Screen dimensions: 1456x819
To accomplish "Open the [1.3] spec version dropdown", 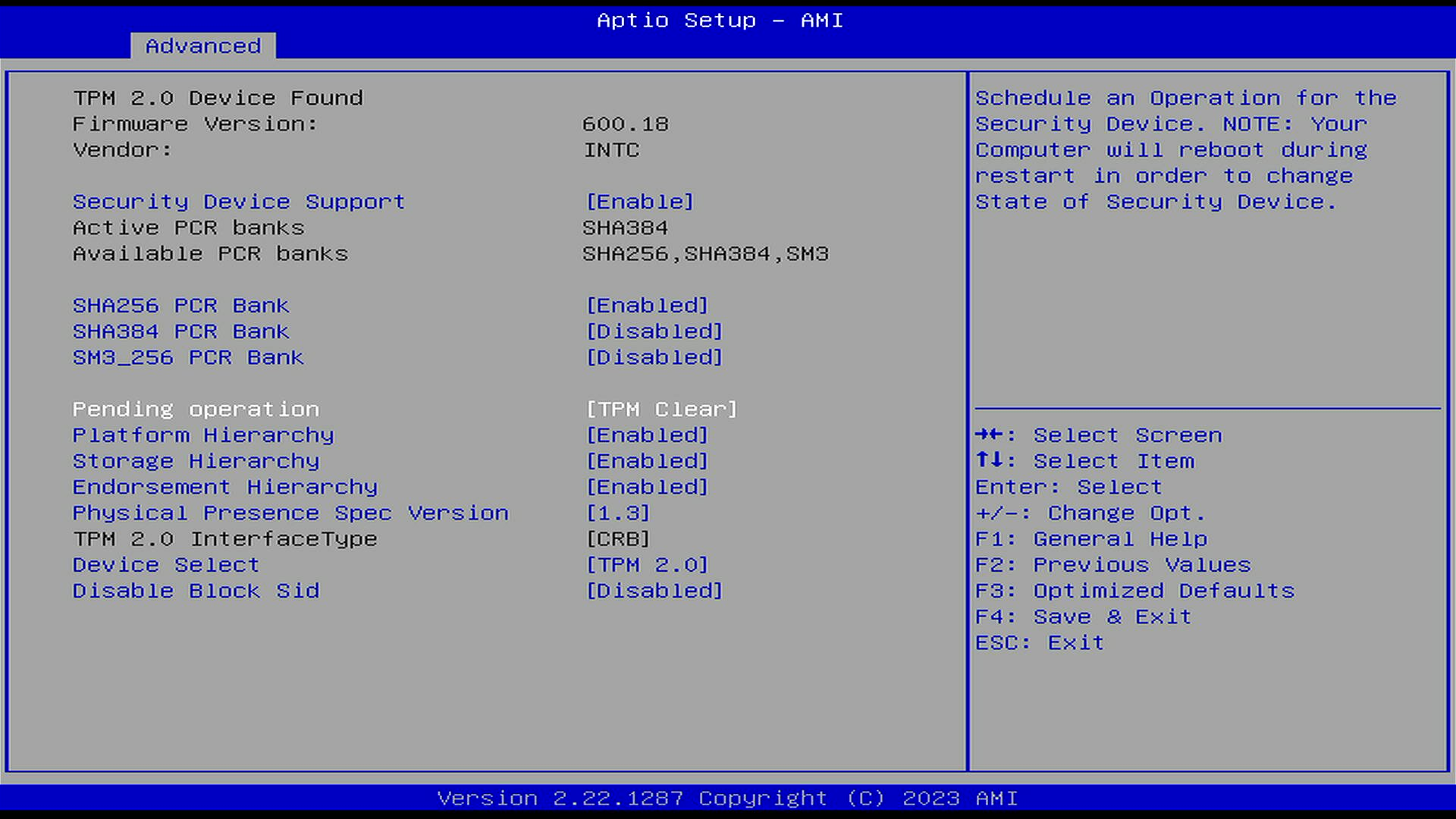I will [x=618, y=513].
